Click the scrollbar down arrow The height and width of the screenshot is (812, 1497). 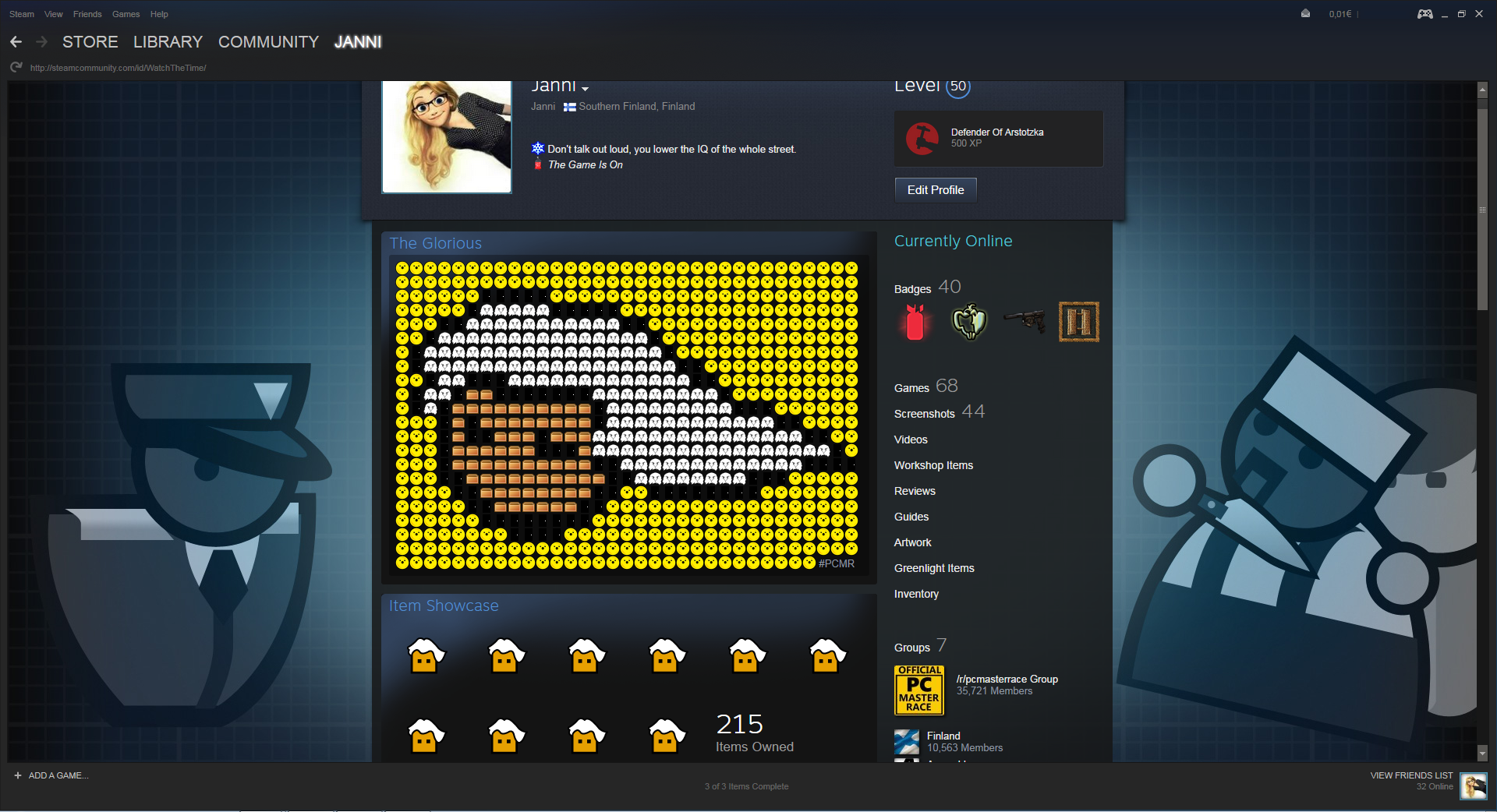coord(1483,754)
